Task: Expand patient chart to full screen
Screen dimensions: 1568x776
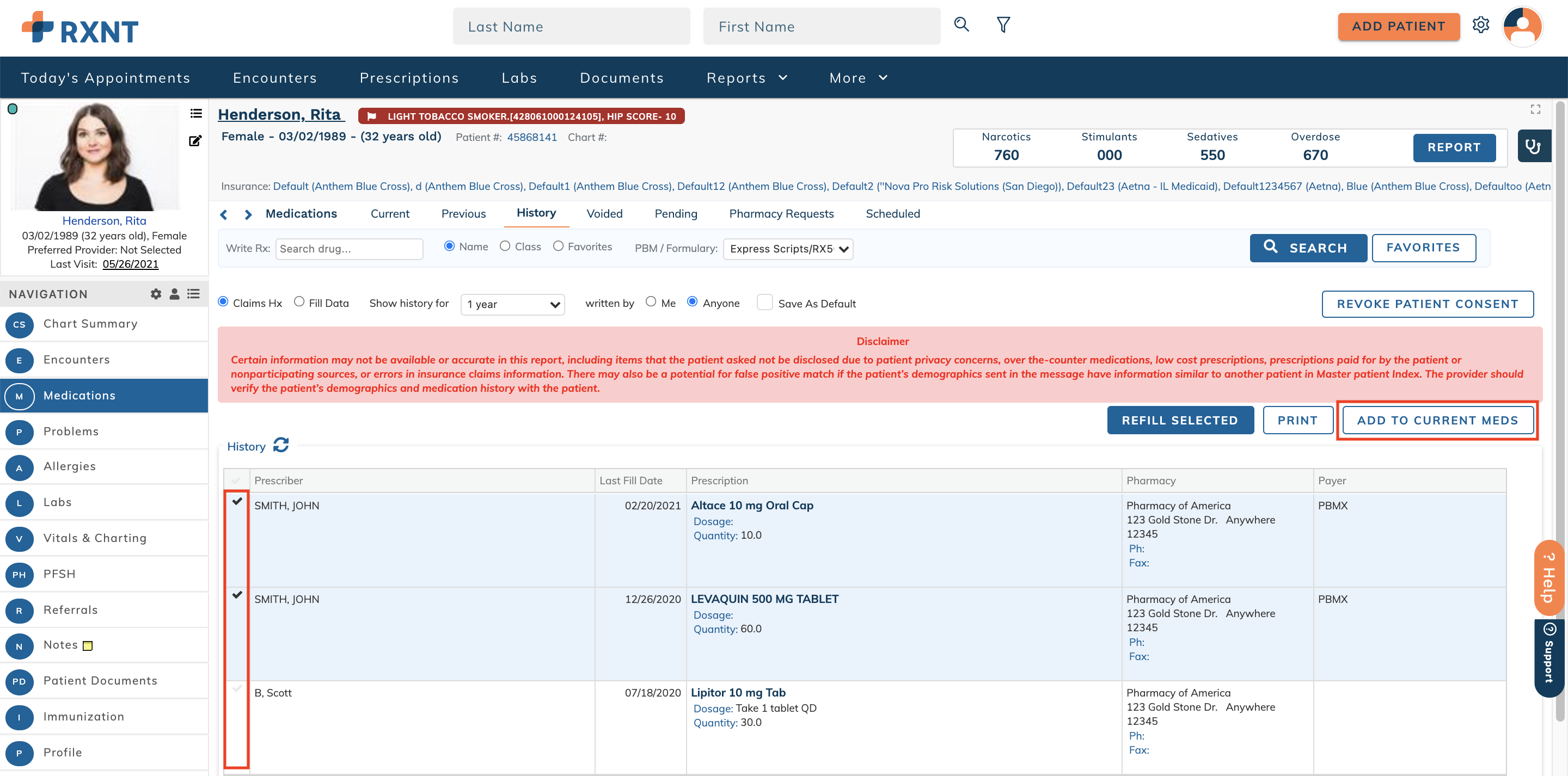Action: [1535, 109]
